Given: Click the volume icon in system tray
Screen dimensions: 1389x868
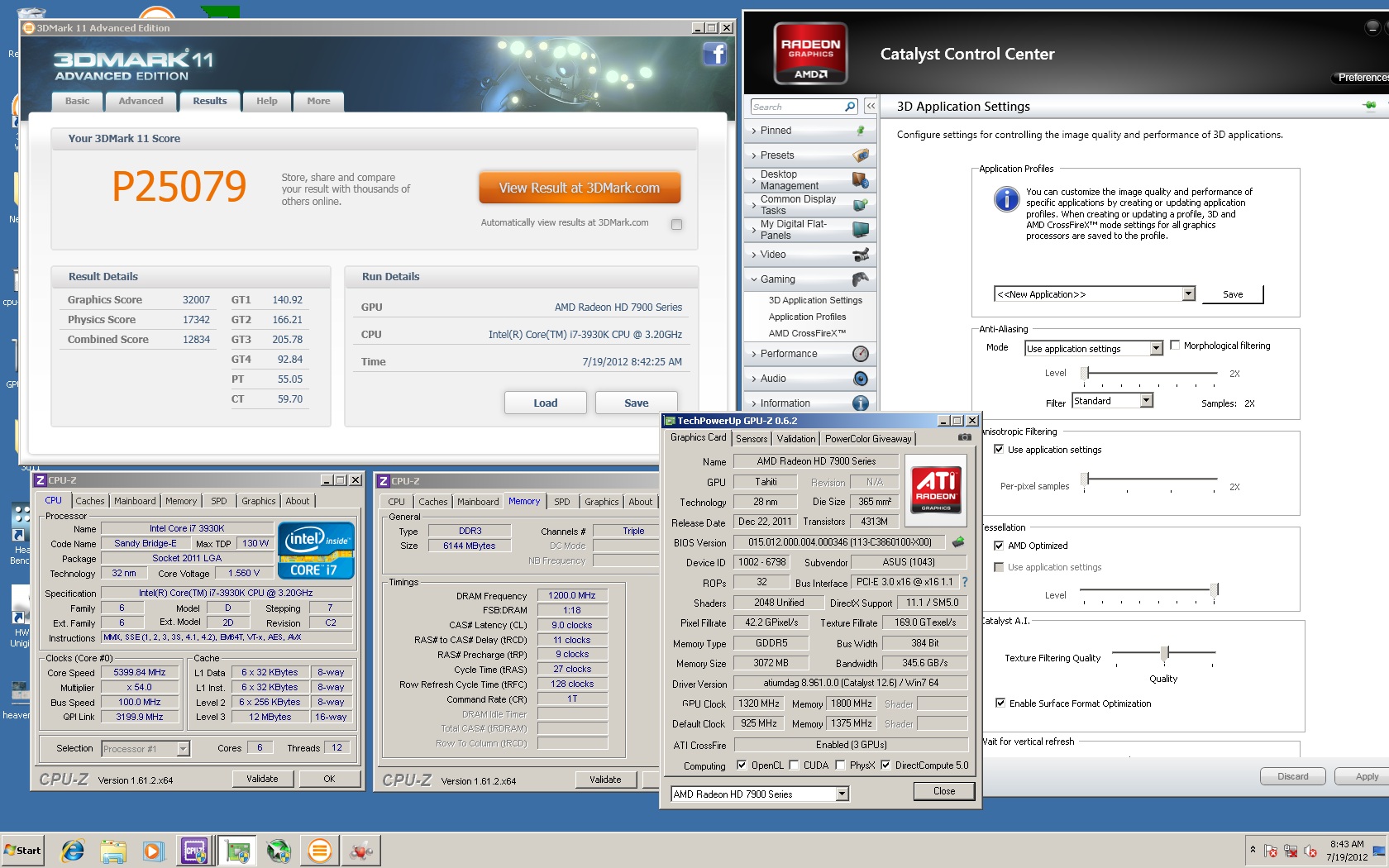Looking at the screenshot, I should click(x=1310, y=851).
